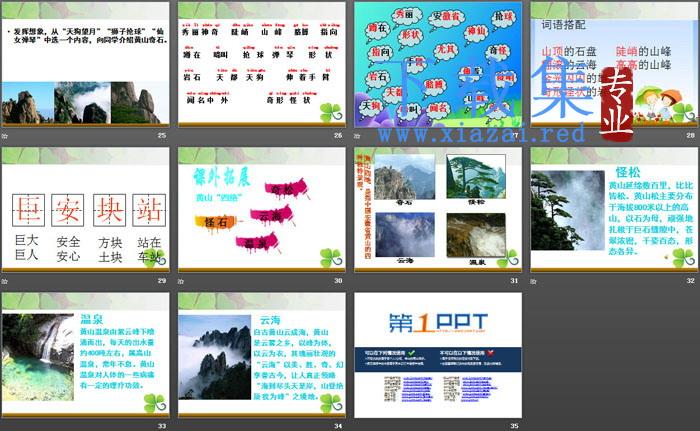Select slide 25 with three mountain photos
Screen dimensions: 700x431
tap(85, 64)
